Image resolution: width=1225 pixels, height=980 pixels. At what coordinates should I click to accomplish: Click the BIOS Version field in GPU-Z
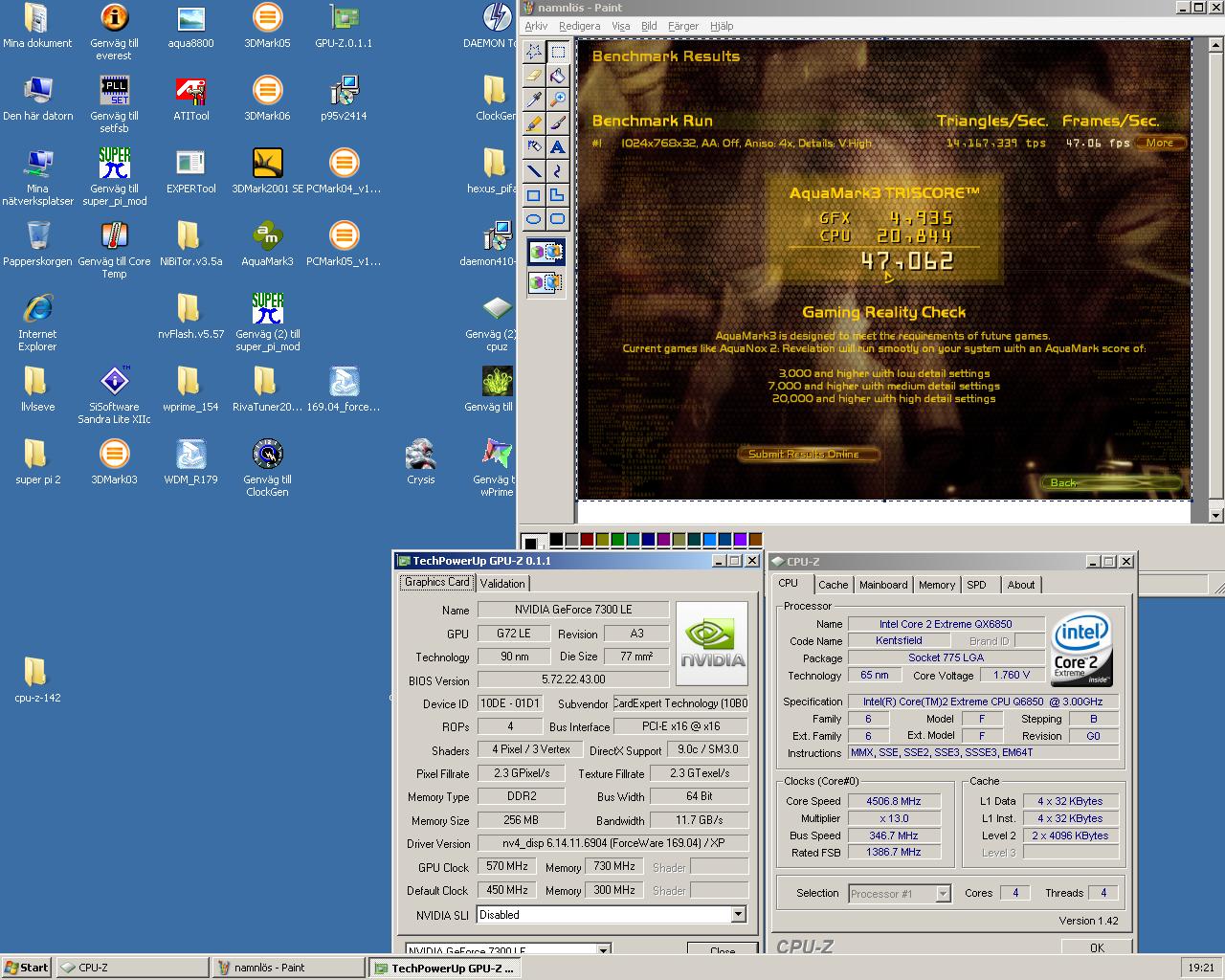pyautogui.click(x=573, y=679)
